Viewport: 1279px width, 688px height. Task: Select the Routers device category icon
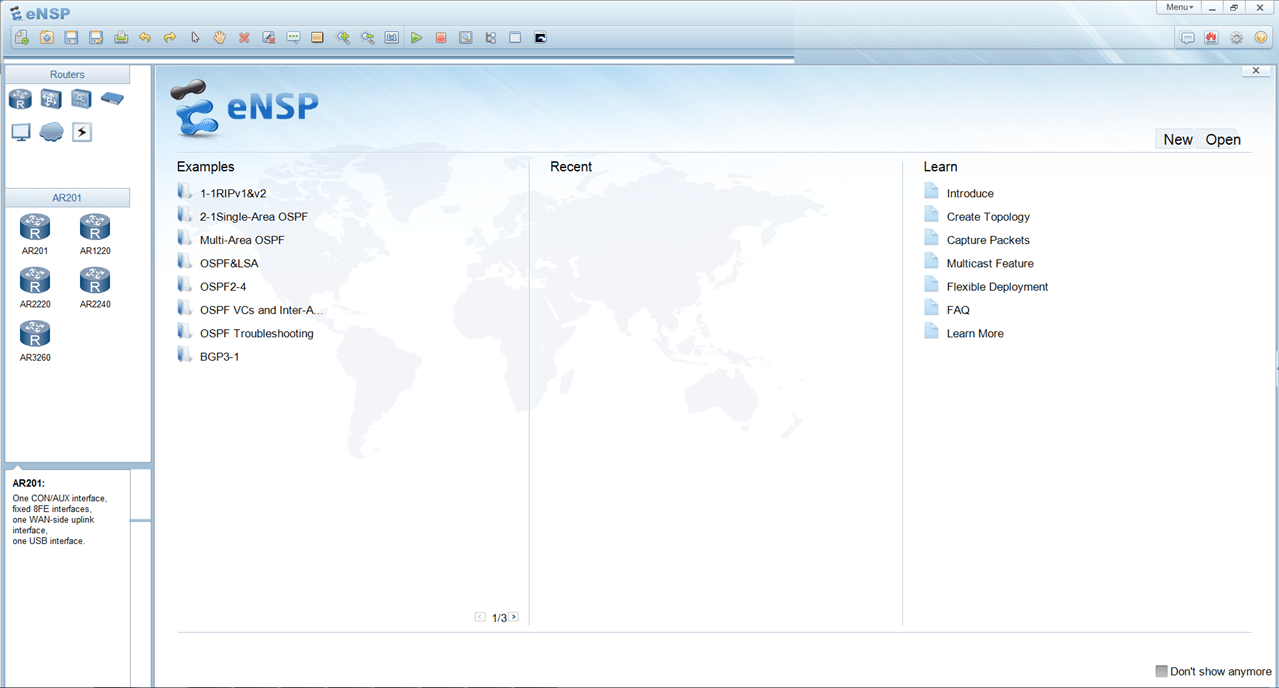pos(20,99)
